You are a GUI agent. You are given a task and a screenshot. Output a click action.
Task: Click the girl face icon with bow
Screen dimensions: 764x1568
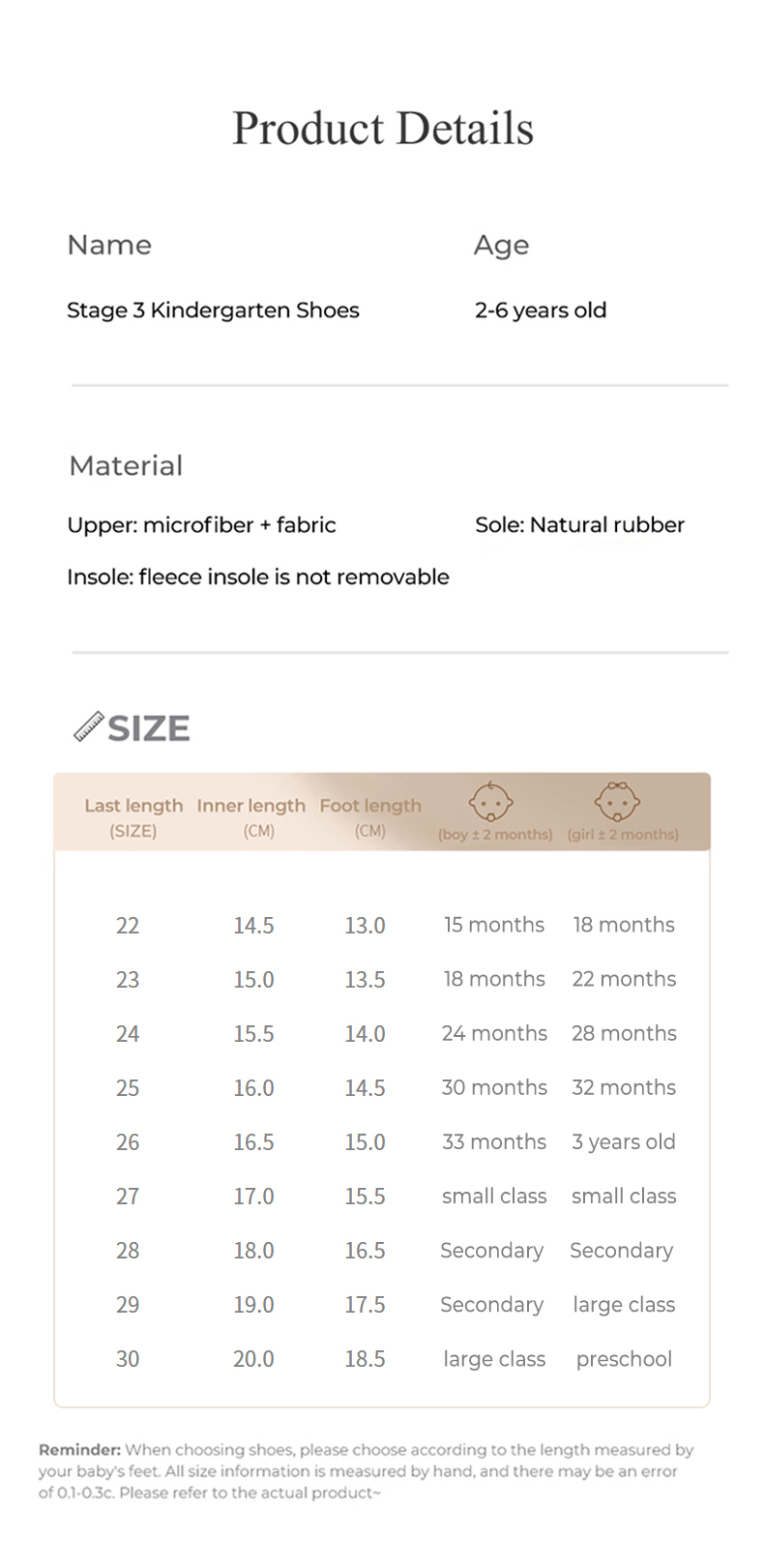(617, 802)
